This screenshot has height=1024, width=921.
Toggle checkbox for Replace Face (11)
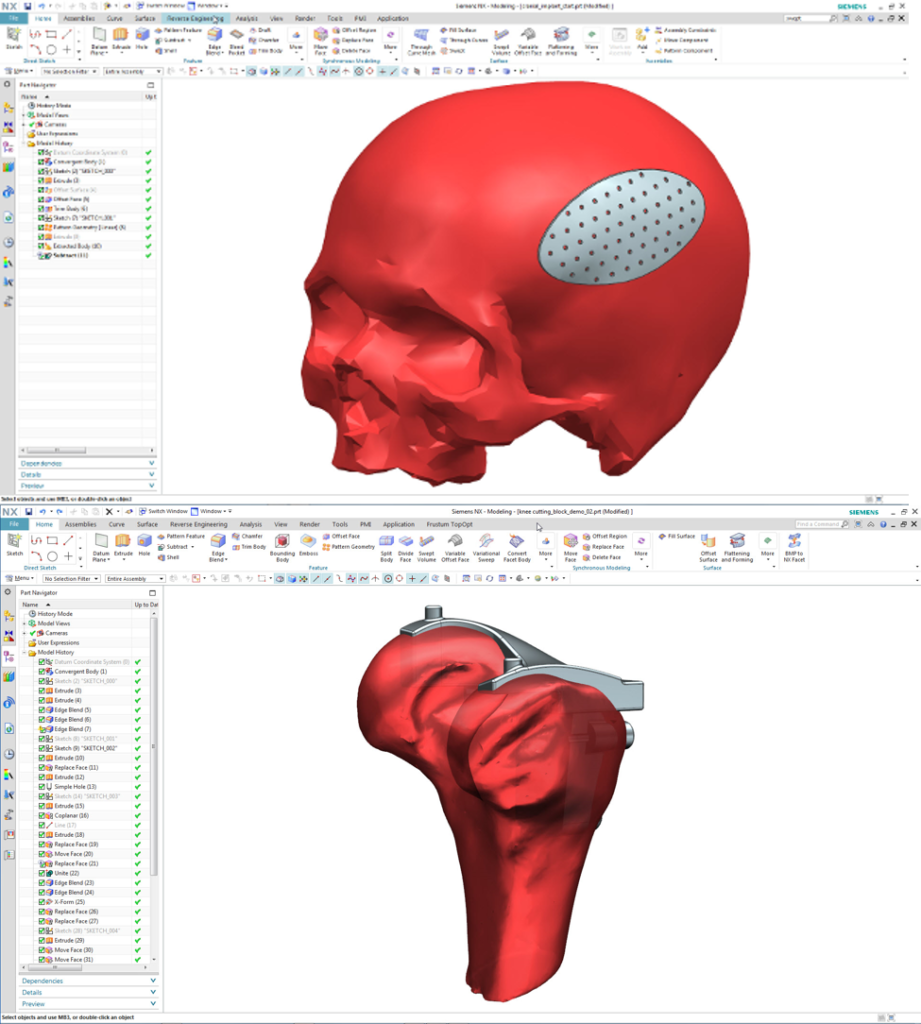[x=42, y=768]
